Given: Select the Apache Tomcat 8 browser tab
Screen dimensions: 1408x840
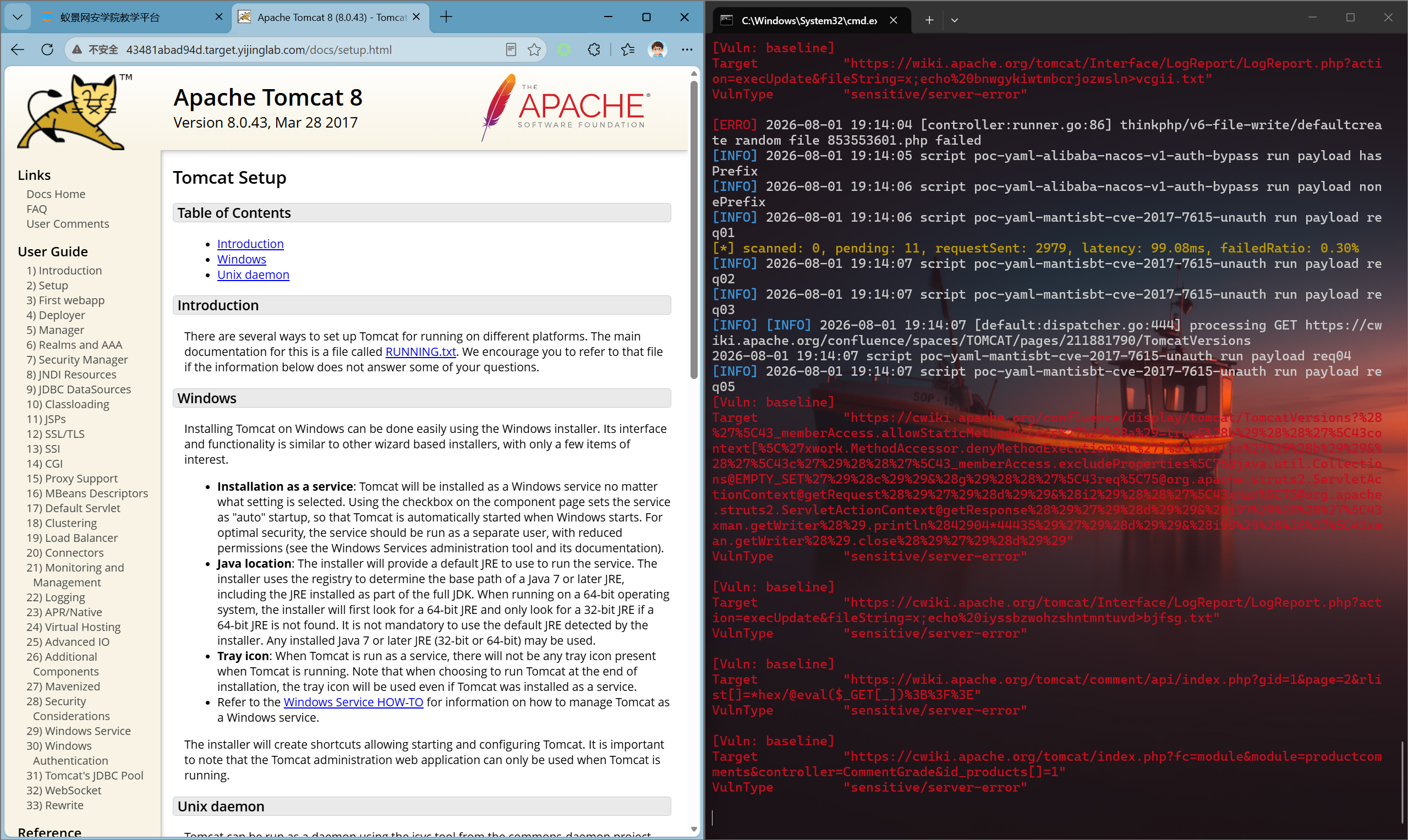Looking at the screenshot, I should click(331, 17).
